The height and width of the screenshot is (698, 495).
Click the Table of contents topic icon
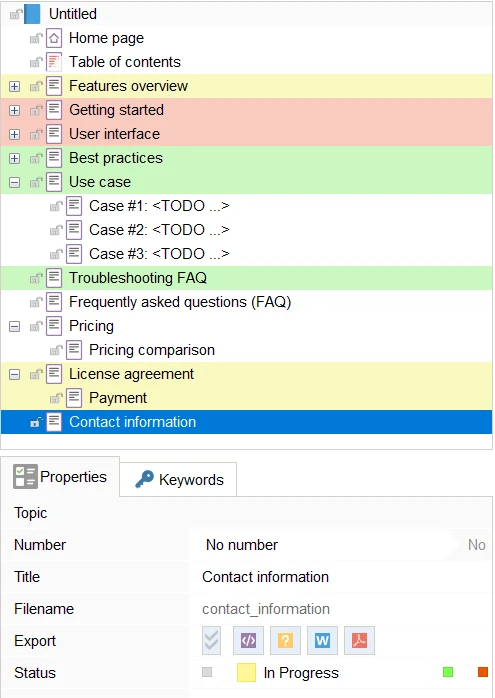click(54, 62)
